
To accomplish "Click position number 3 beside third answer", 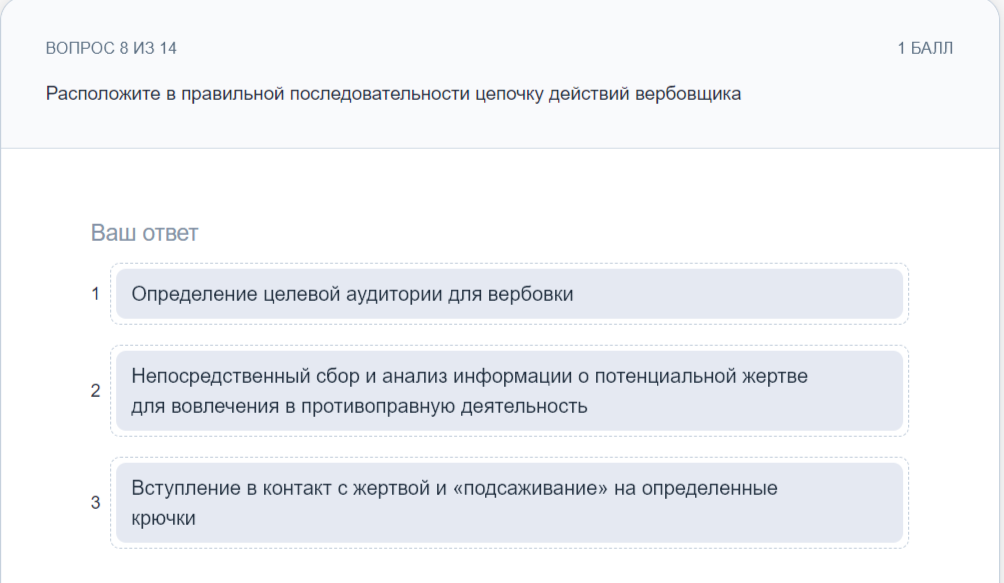I will (x=95, y=502).
